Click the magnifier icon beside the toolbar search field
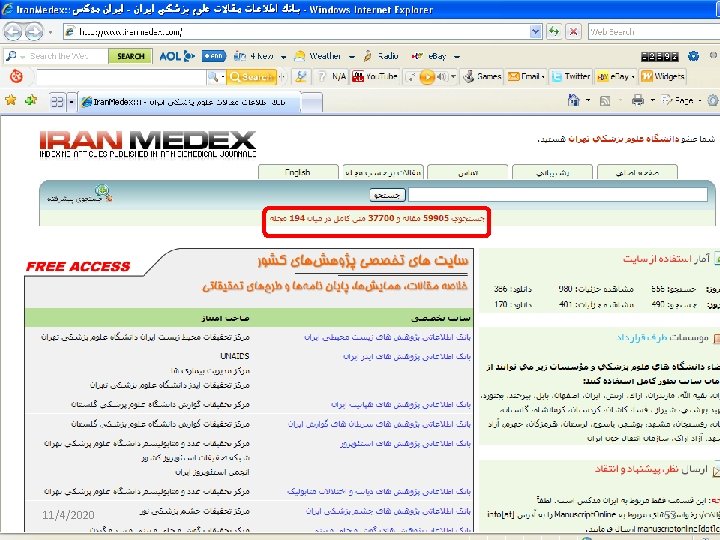The image size is (720, 540). tap(213, 77)
